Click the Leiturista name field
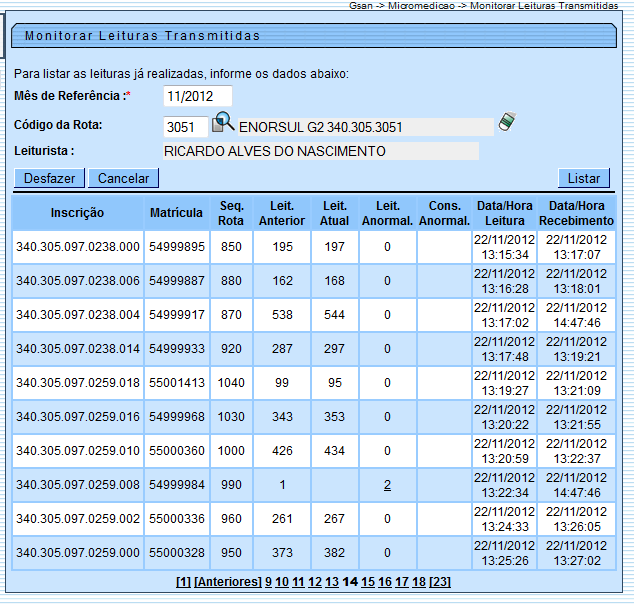This screenshot has width=634, height=604. click(320, 151)
